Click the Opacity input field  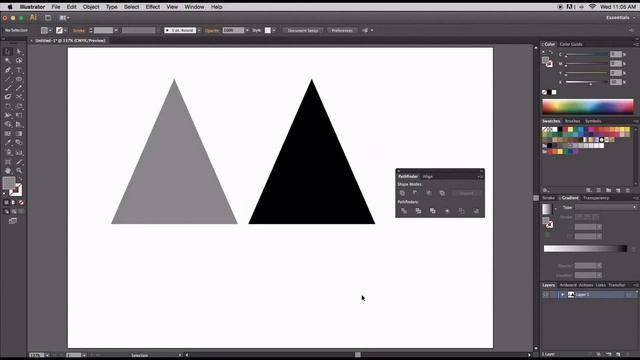(233, 30)
